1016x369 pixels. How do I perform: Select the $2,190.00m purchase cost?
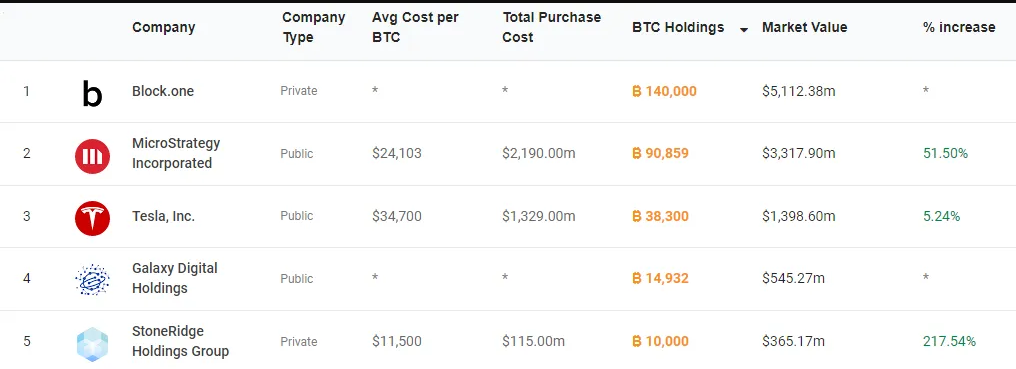pyautogui.click(x=538, y=154)
